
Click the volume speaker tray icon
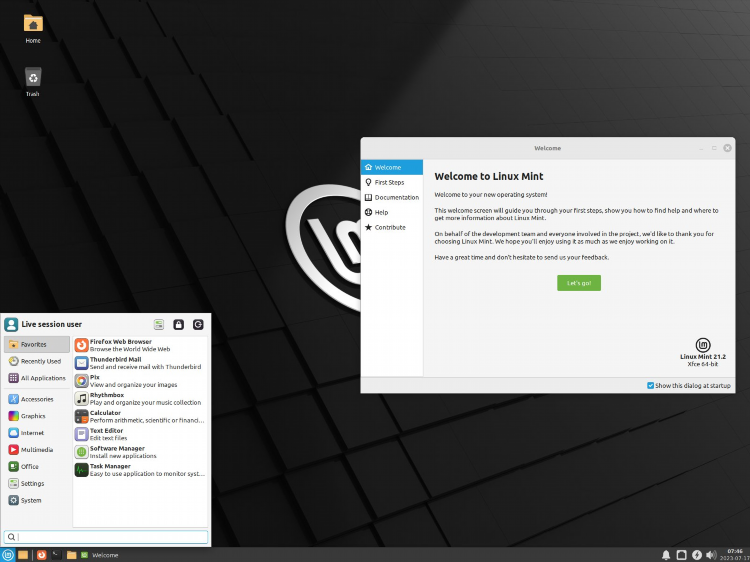[711, 555]
